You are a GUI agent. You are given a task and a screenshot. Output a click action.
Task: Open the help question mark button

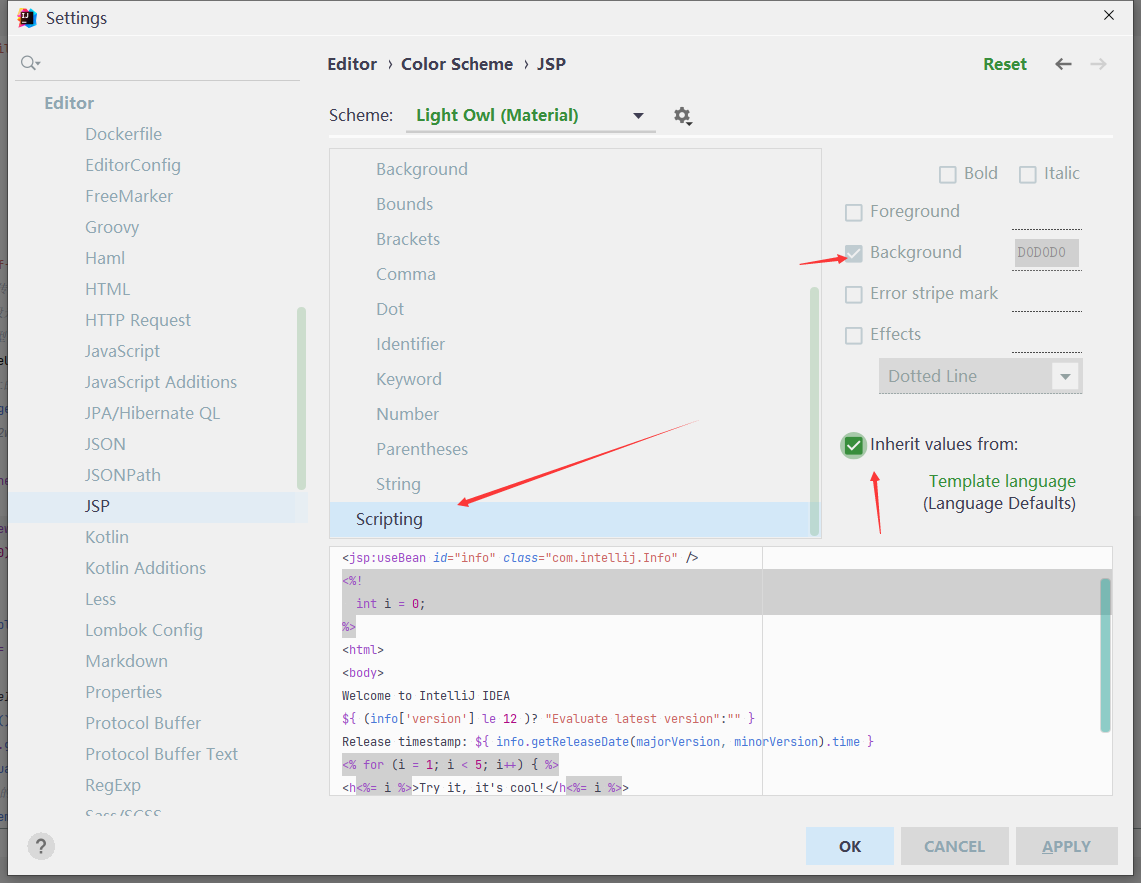[x=41, y=846]
